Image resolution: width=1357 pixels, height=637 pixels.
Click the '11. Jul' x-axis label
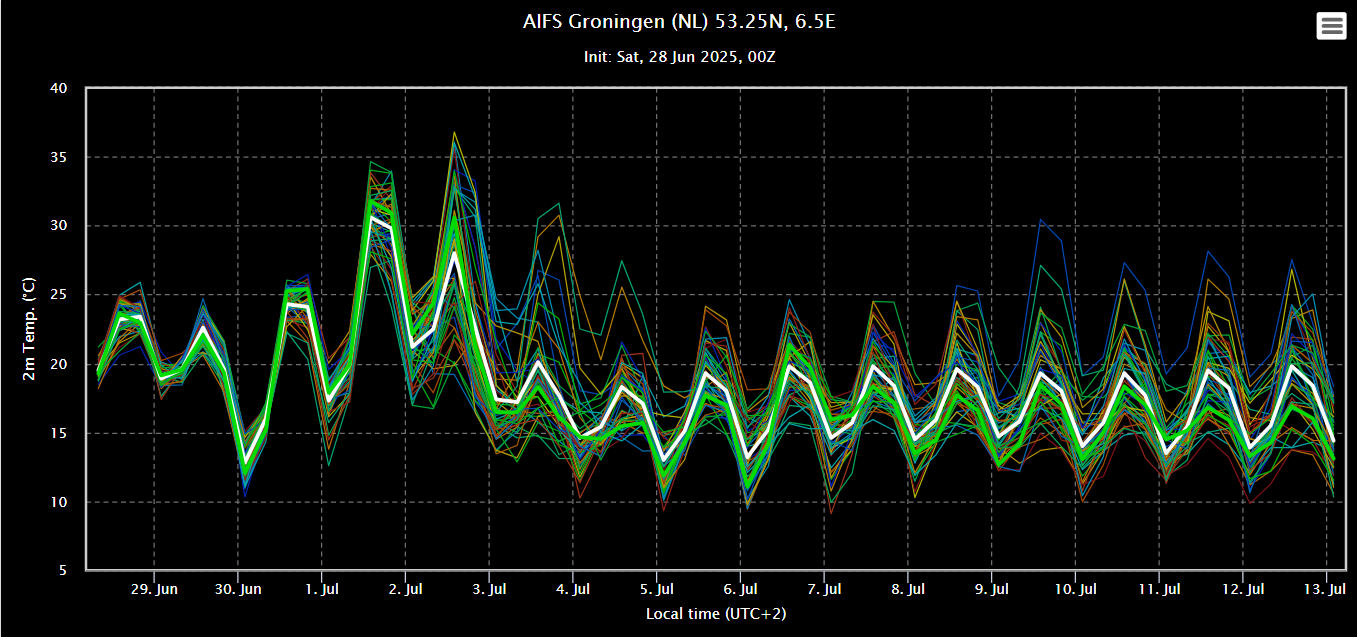click(x=1159, y=589)
